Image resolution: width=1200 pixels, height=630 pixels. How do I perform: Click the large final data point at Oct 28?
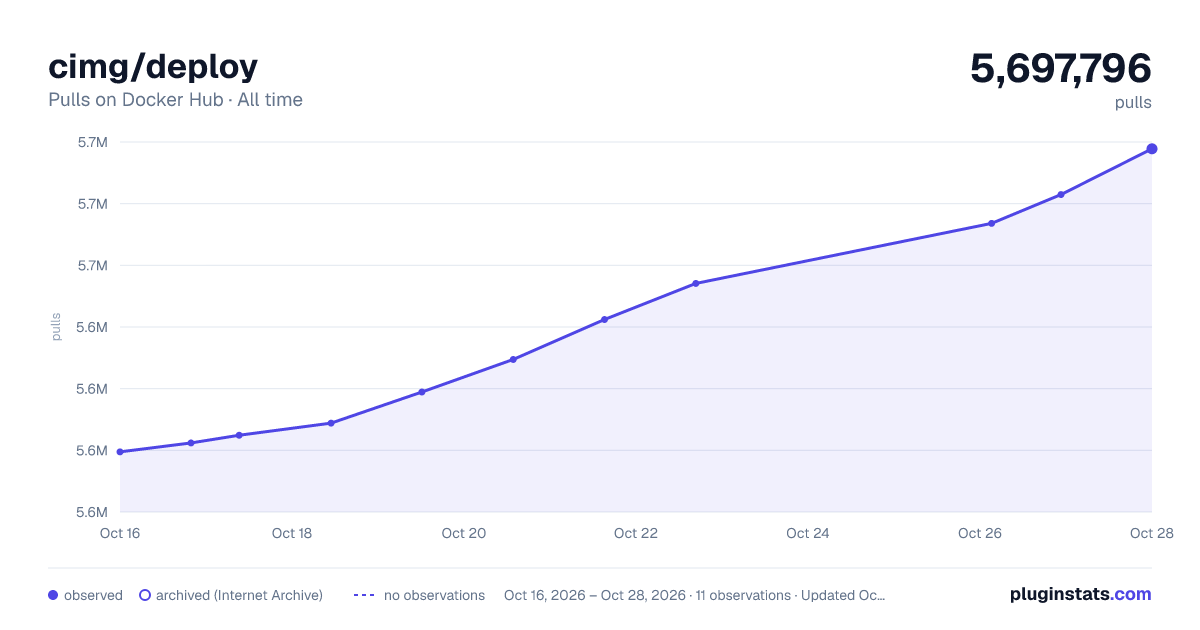(1152, 149)
